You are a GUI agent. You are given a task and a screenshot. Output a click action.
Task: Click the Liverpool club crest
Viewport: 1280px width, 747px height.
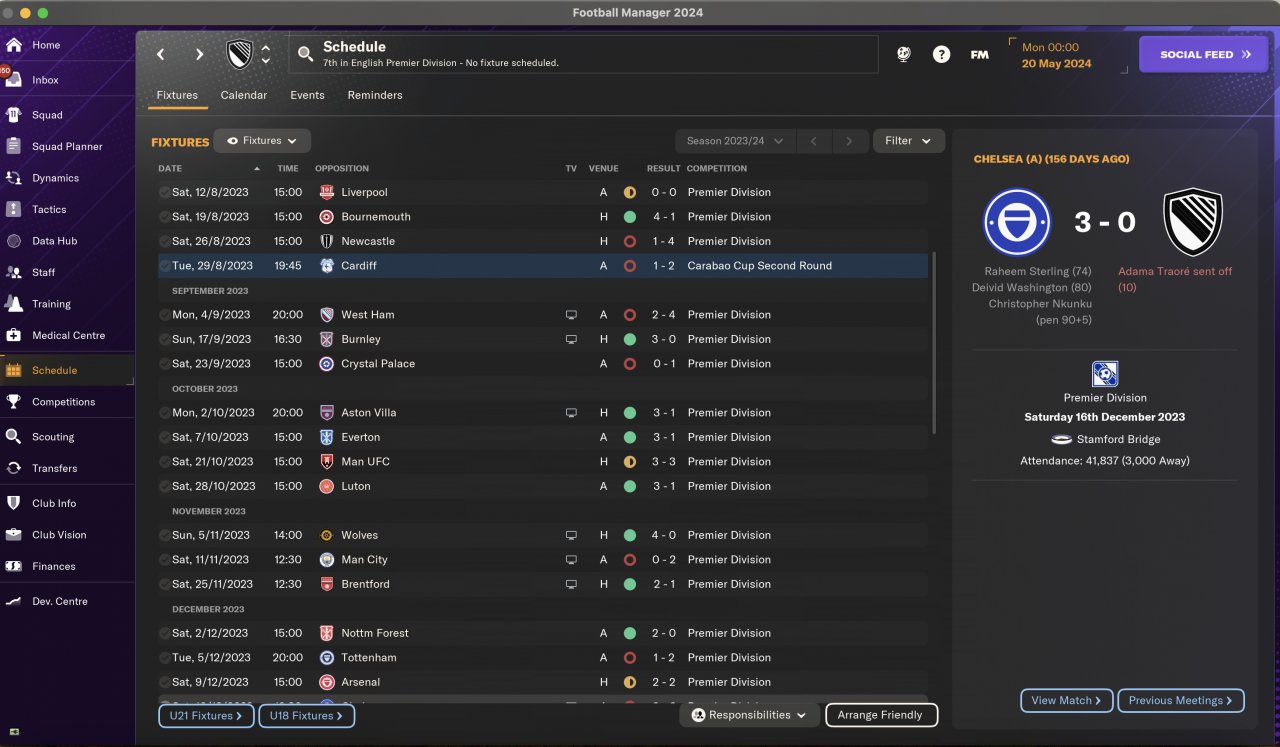tap(326, 192)
